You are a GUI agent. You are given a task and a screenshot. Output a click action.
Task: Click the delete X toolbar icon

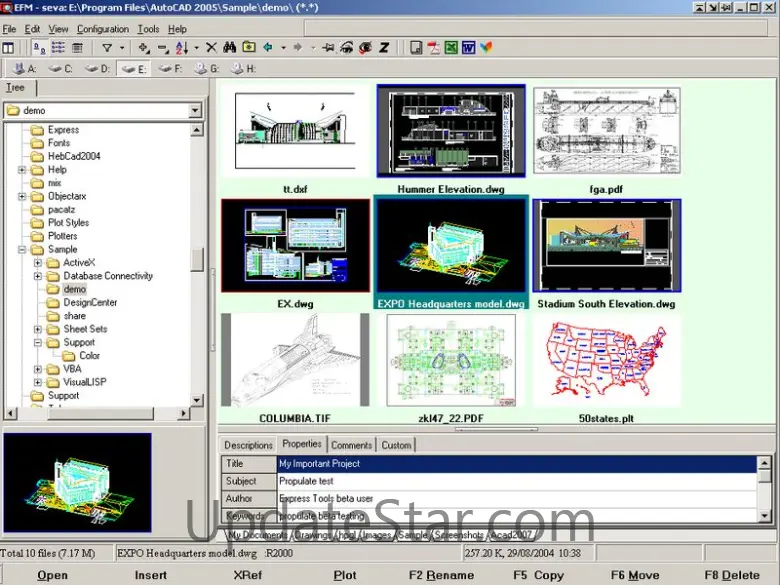211,48
